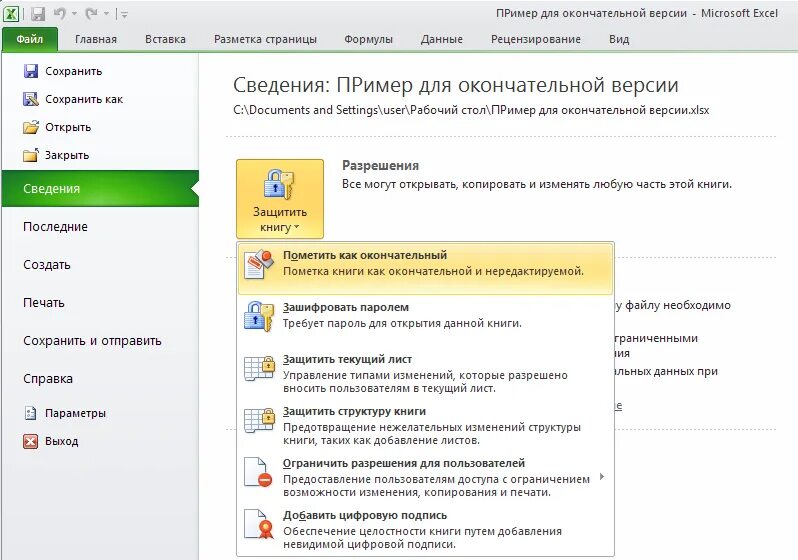Click the Защитить текущий лист sheet icon
Viewport: 798px width, 560px height.
tap(259, 368)
